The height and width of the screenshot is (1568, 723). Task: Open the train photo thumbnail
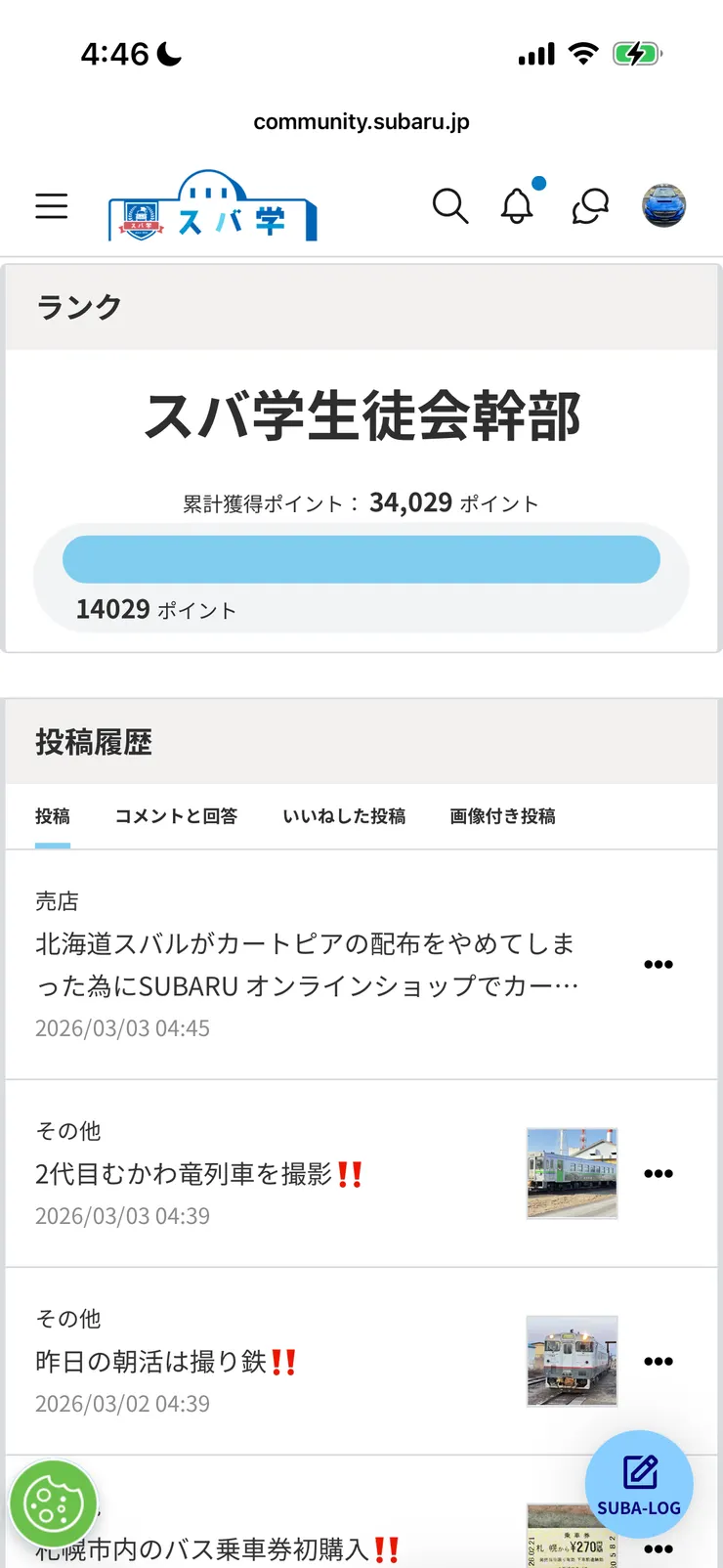[572, 1173]
